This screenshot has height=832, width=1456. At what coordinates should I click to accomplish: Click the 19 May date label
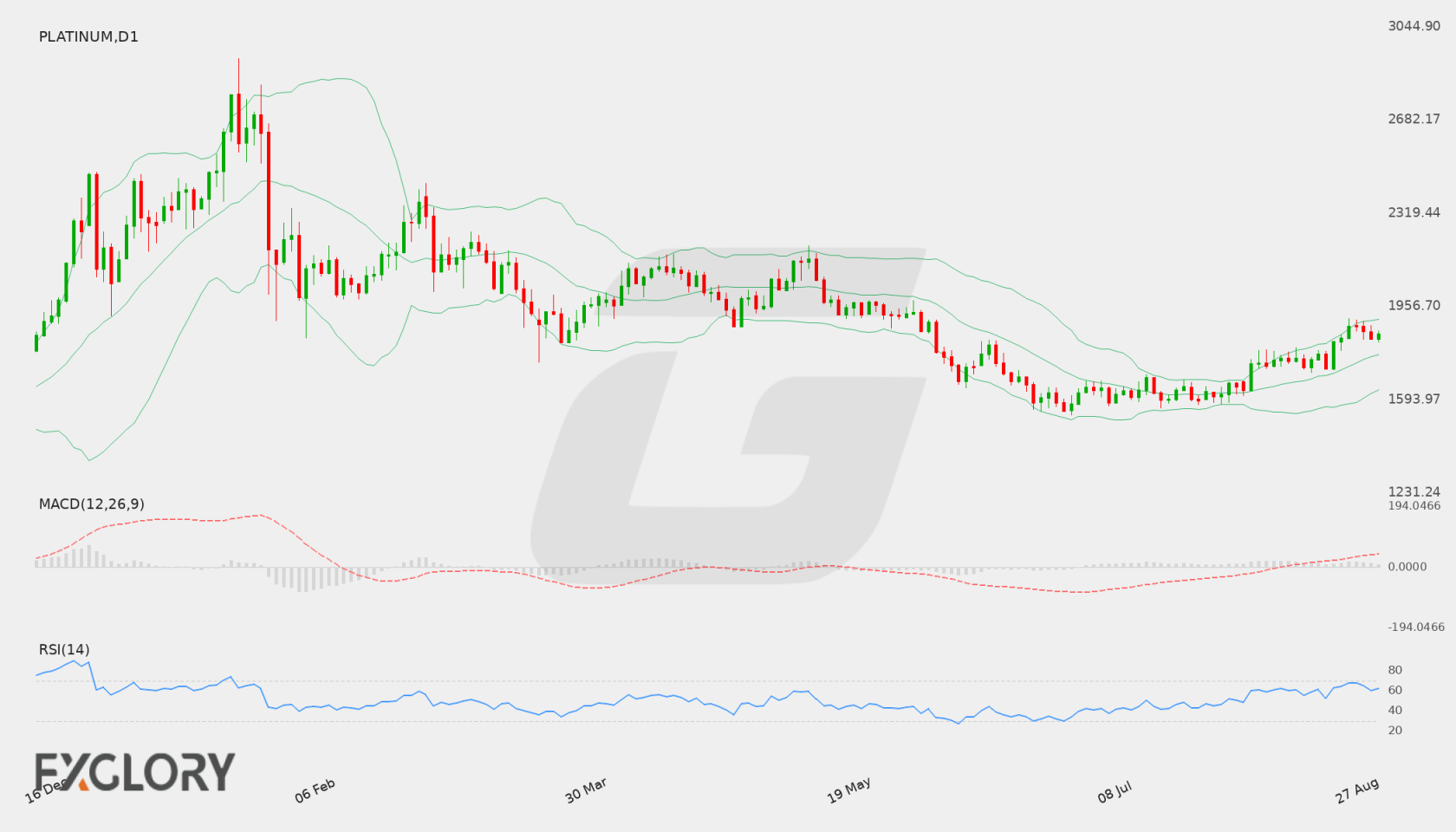(x=848, y=790)
